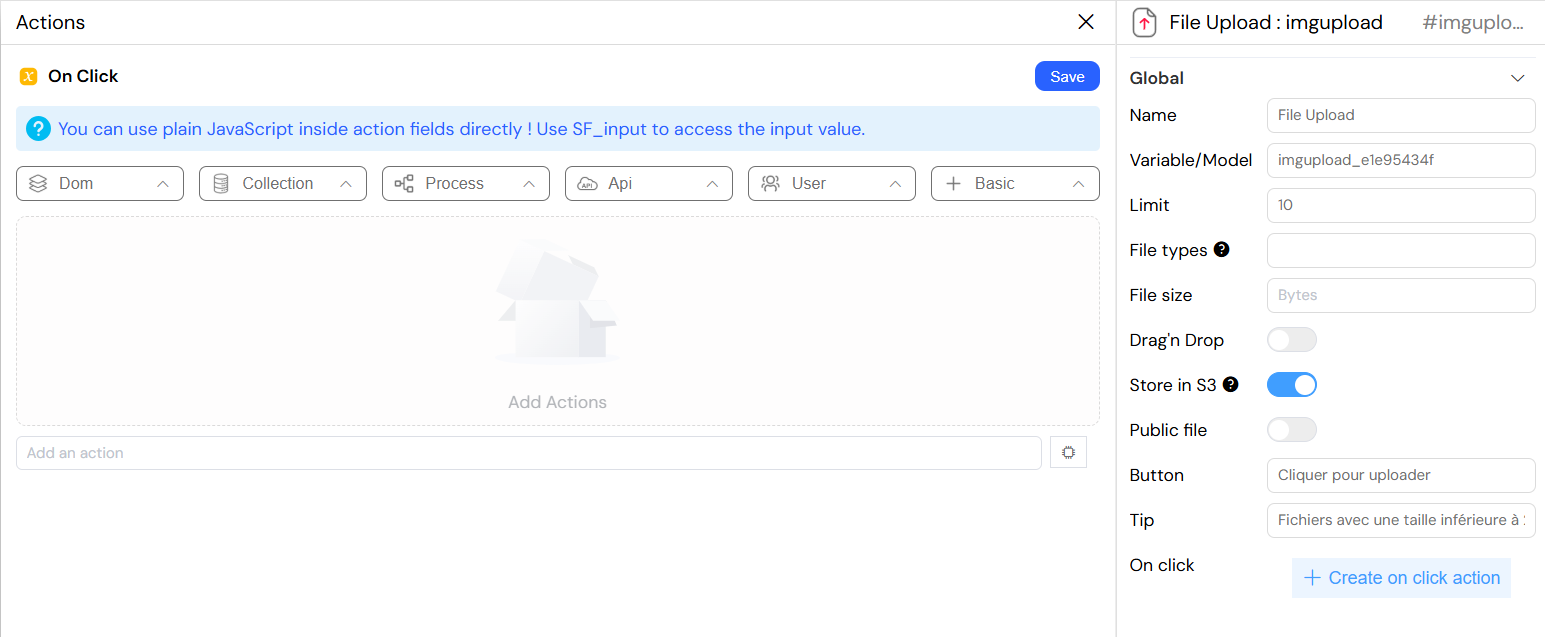Expand the Process actions dropdown
Image resolution: width=1545 pixels, height=637 pixels.
(466, 184)
